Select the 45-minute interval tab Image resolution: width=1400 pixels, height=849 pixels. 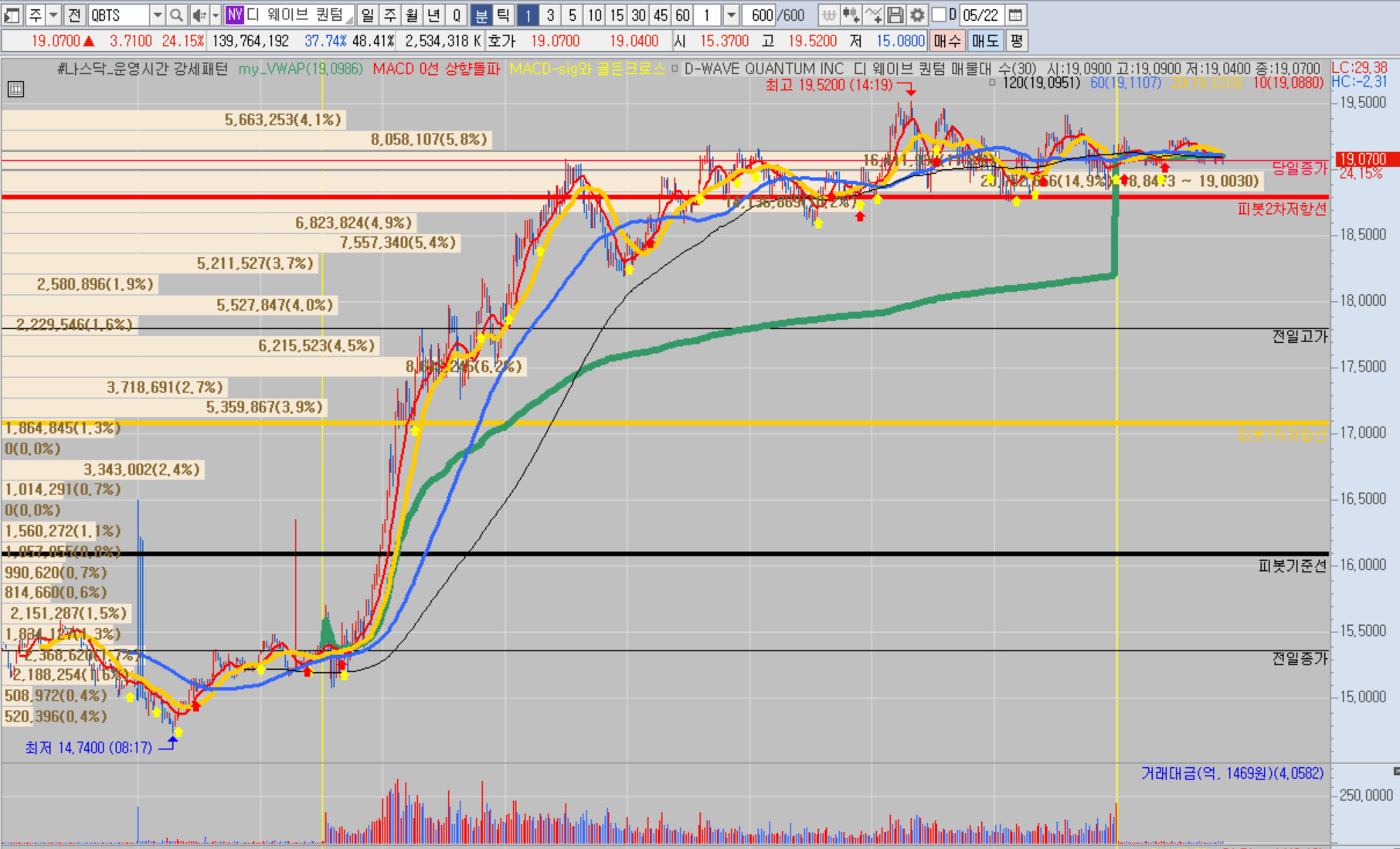tap(660, 15)
